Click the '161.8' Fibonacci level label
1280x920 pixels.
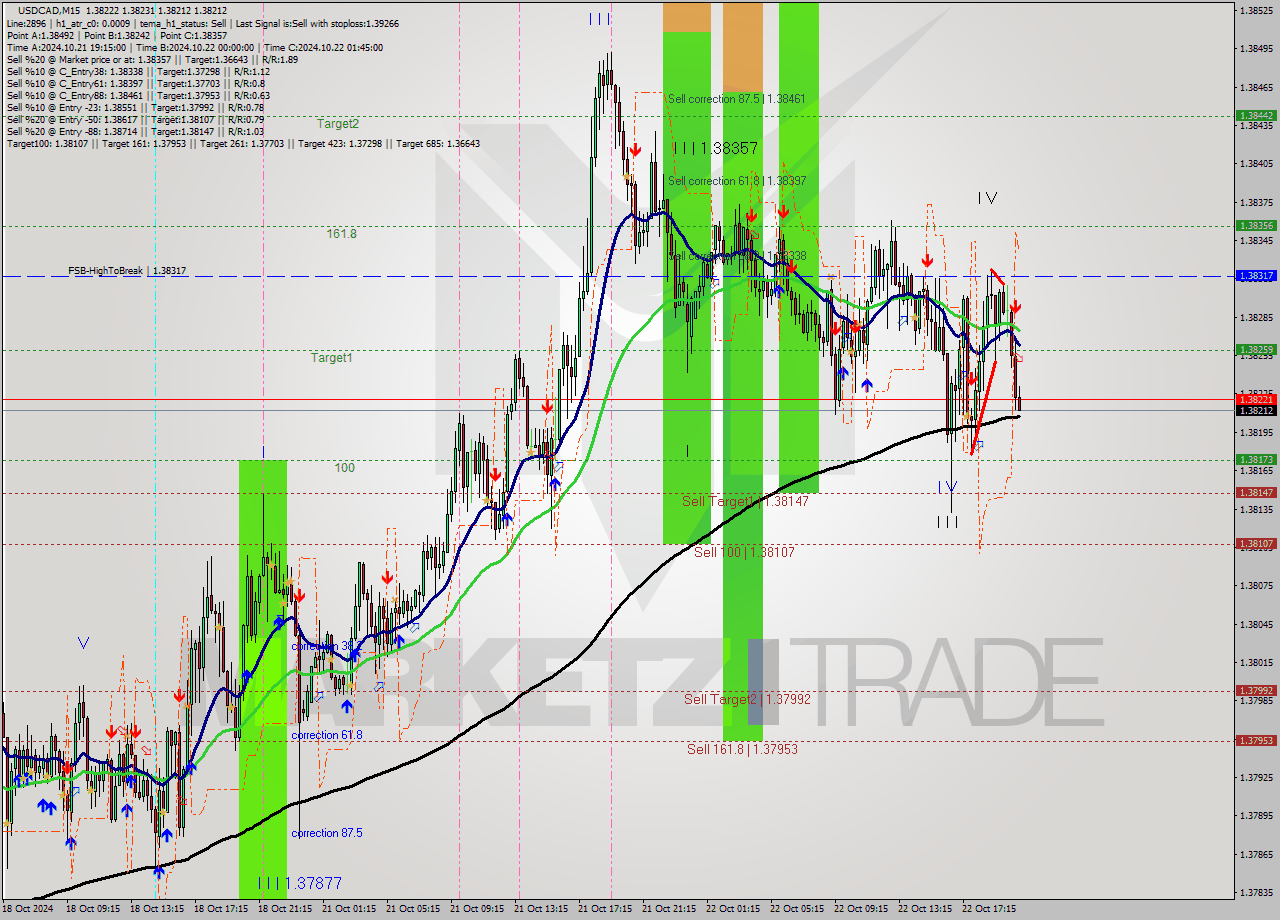[342, 234]
